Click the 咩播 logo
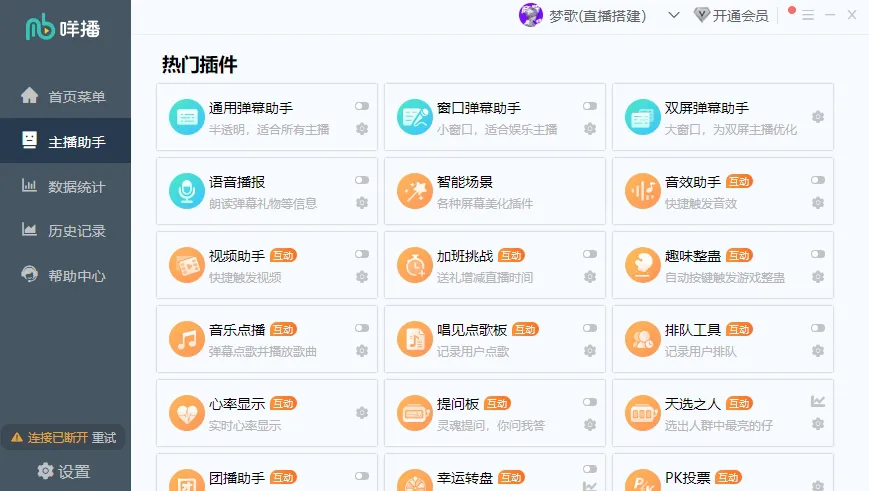The width and height of the screenshot is (869, 491). [63, 28]
